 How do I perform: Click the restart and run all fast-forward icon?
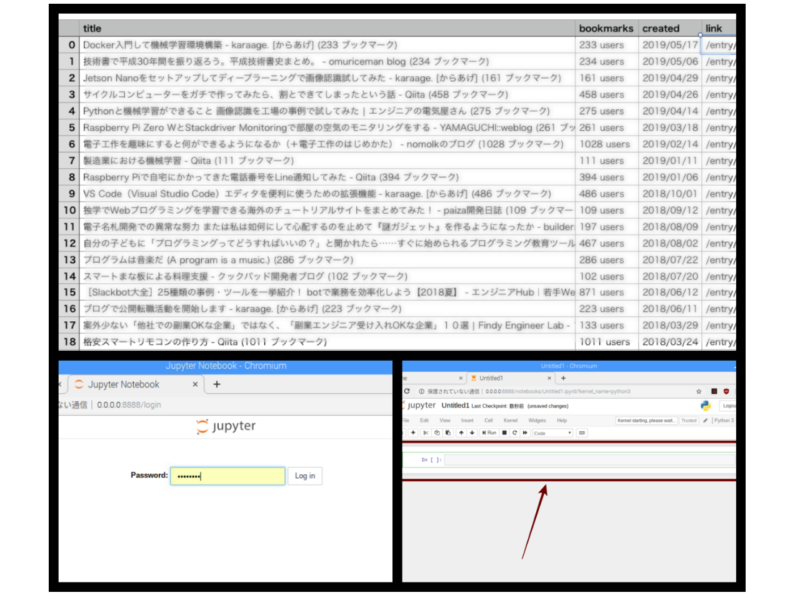(524, 433)
